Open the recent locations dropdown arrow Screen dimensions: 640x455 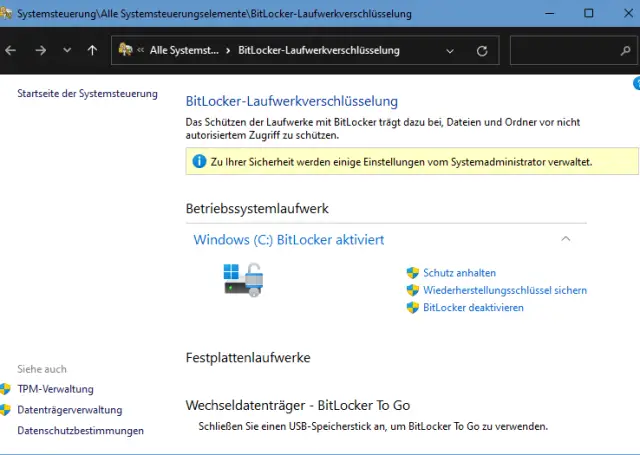pyautogui.click(x=67, y=50)
